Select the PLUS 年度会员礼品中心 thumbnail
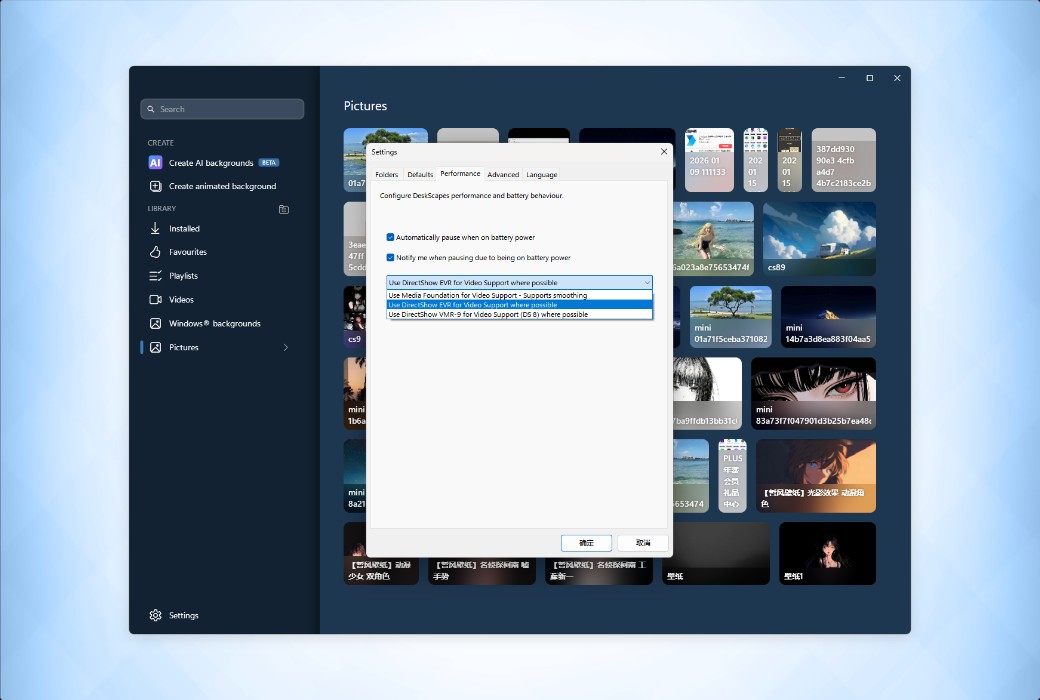Viewport: 1040px width, 700px height. coord(732,476)
